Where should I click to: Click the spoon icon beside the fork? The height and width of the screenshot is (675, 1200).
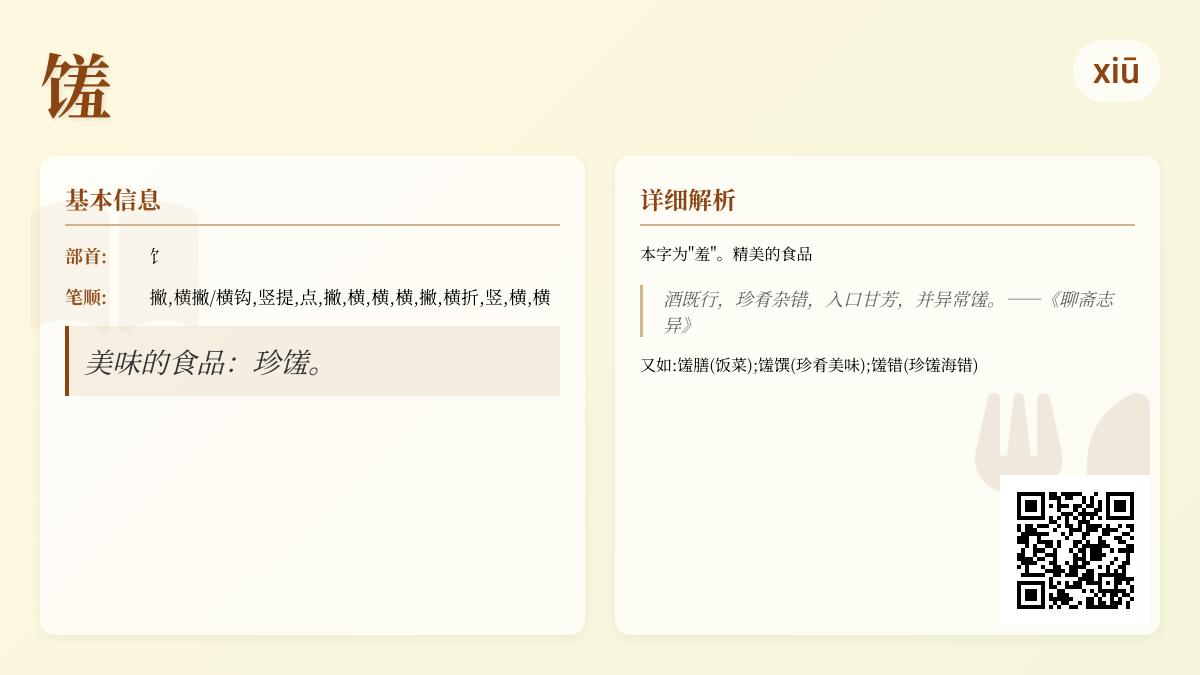[x=1120, y=432]
